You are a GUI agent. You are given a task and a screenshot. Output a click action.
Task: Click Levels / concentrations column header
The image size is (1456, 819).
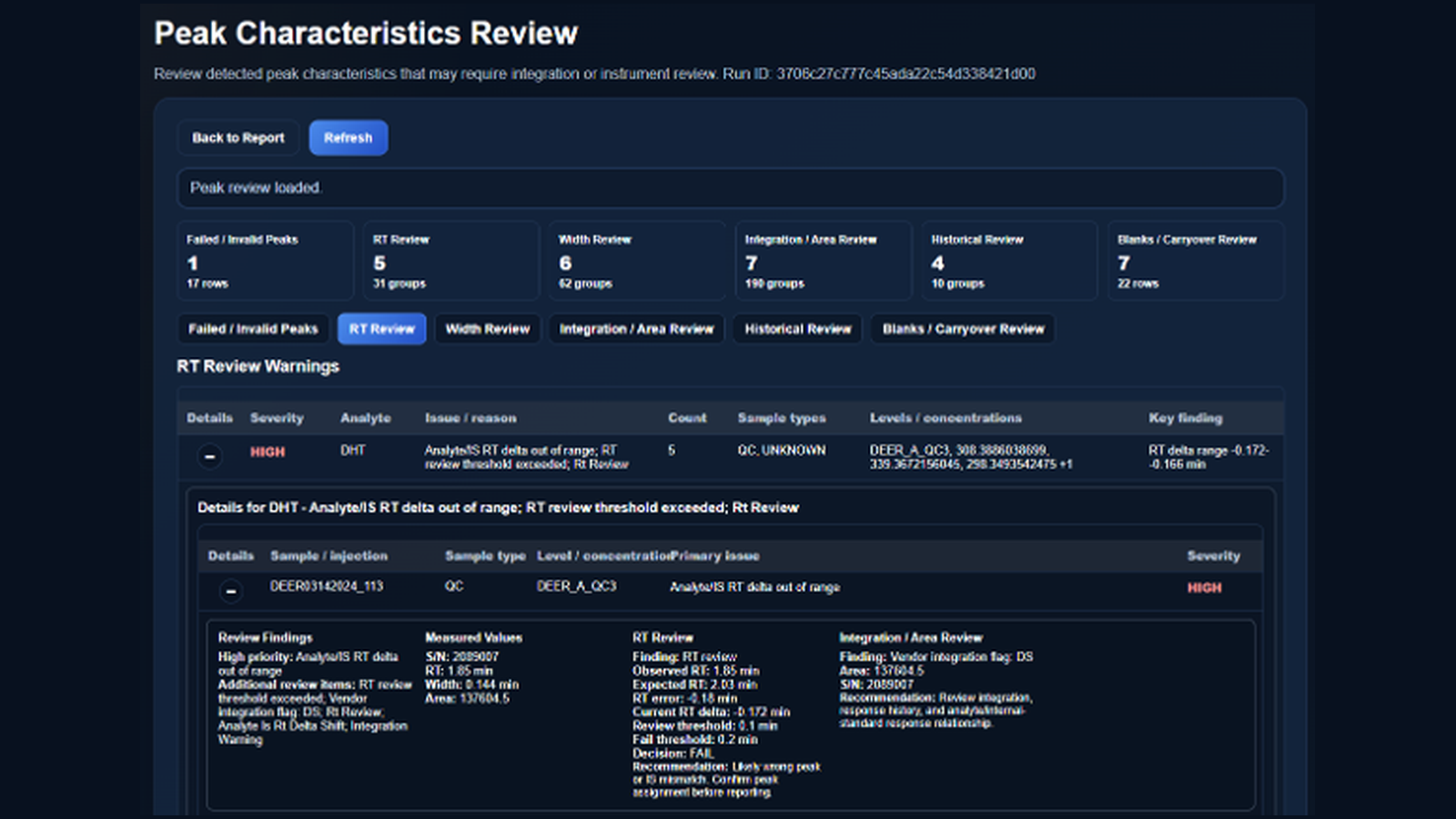pyautogui.click(x=945, y=418)
